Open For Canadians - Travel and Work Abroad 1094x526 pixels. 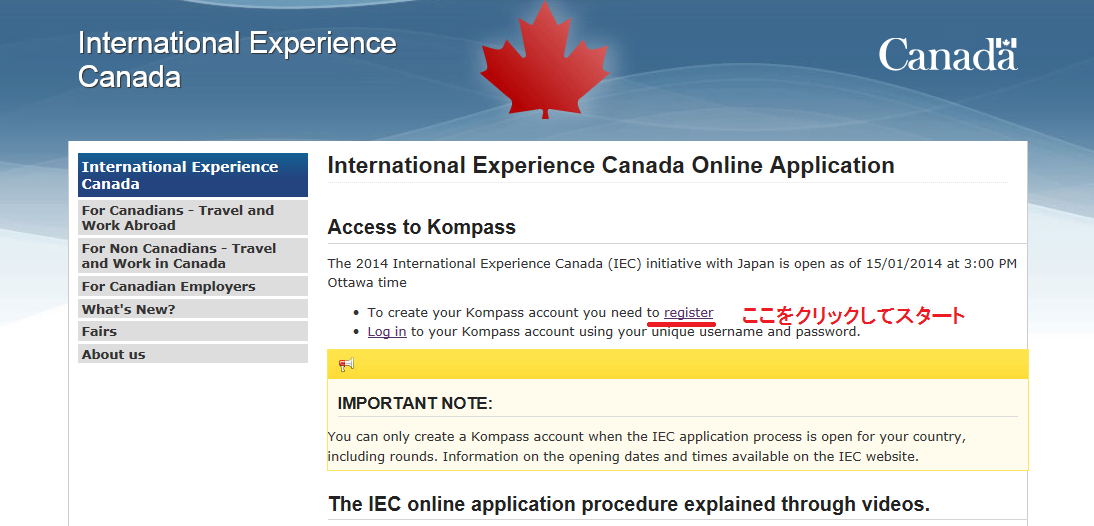(x=193, y=218)
